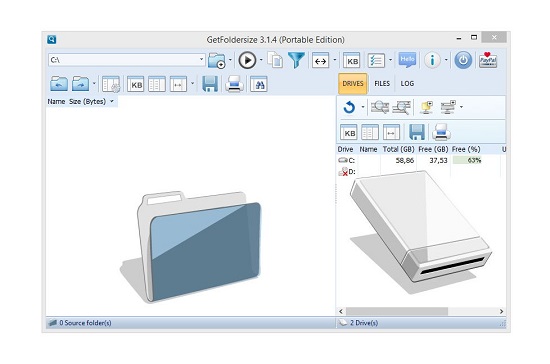The height and width of the screenshot is (364, 550).
Task: Toggle KB size unit in drives panel
Action: tap(349, 133)
